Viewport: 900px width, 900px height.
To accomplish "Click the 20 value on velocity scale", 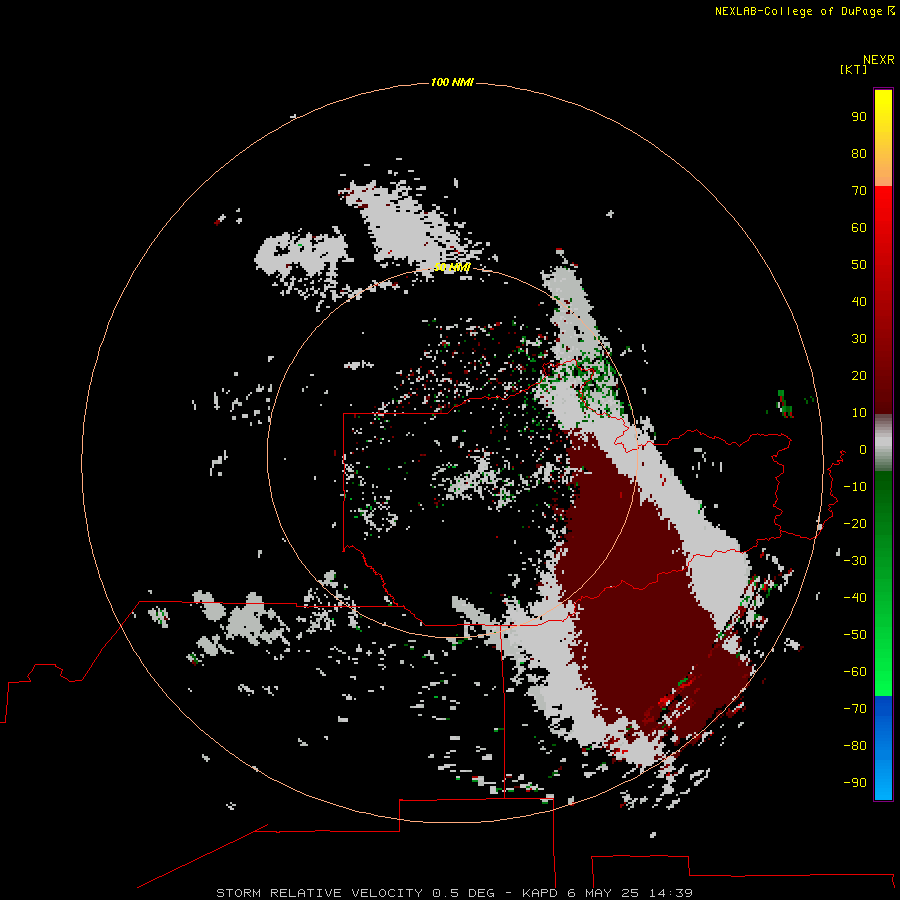I will click(859, 376).
